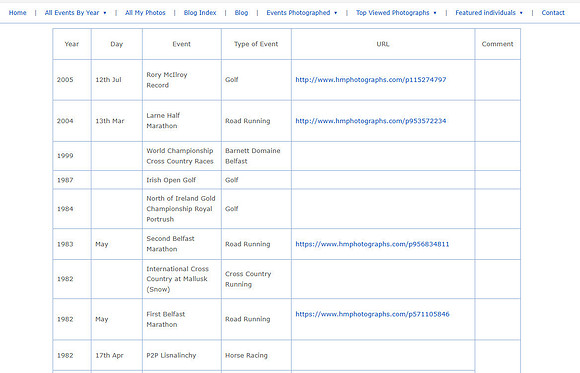Expand the Events Photographed dropdown arrow
The image size is (580, 373).
335,13
